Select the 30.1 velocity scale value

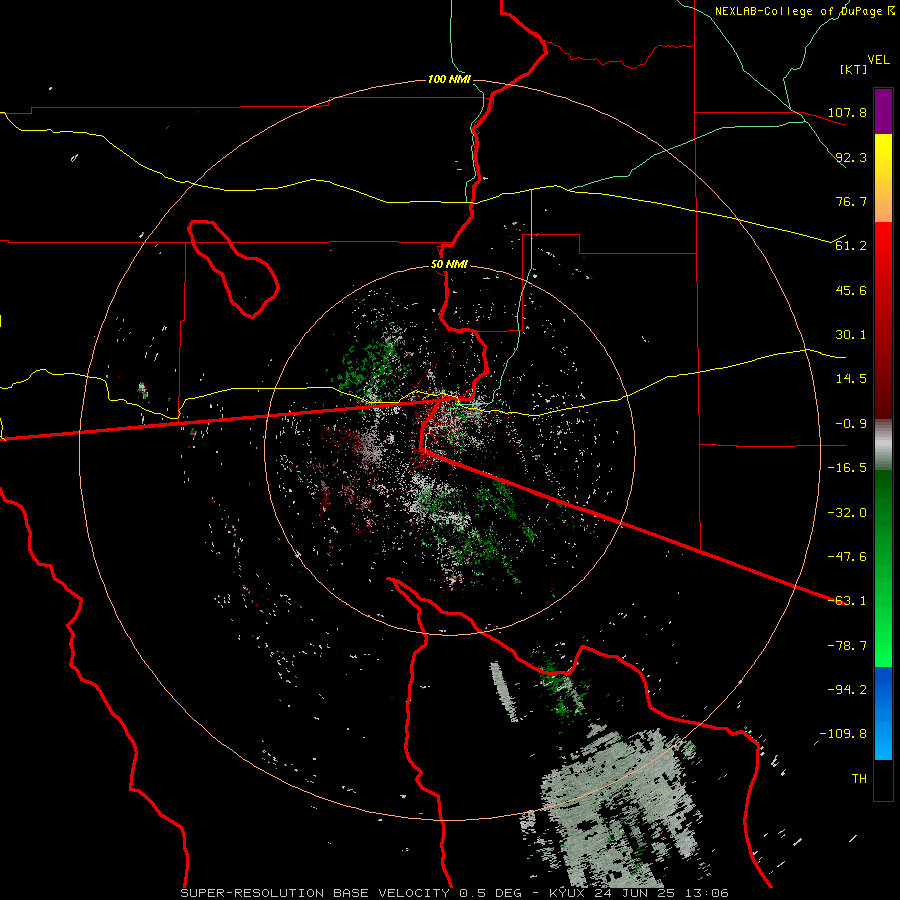(x=851, y=335)
